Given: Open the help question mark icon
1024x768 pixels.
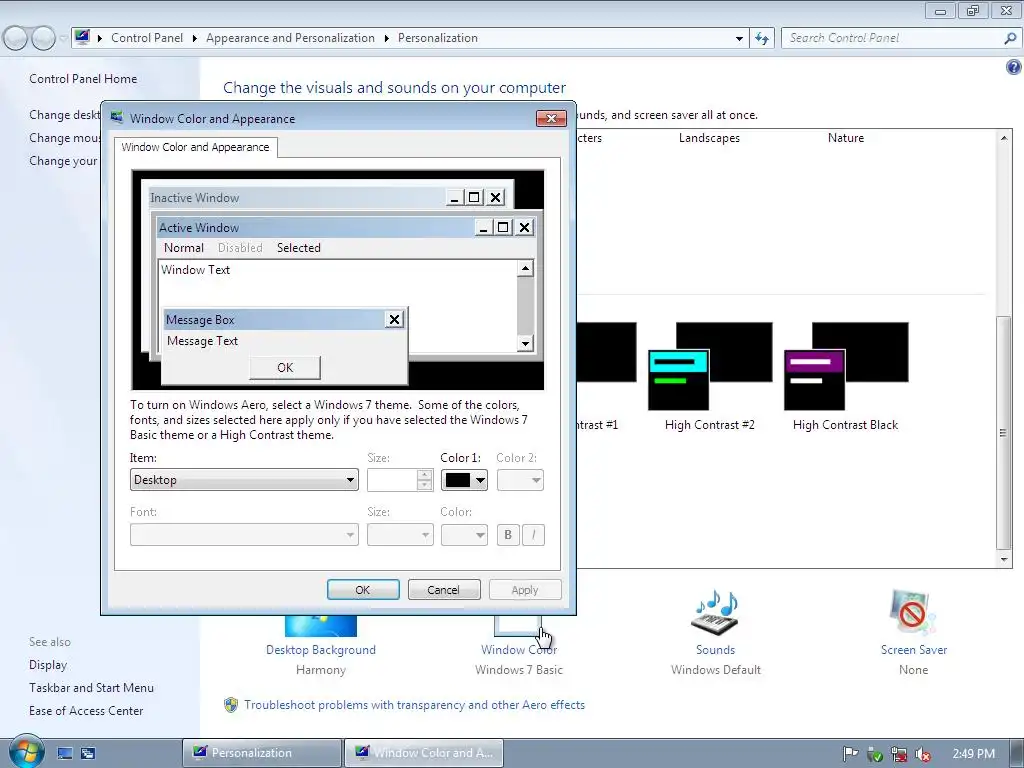Looking at the screenshot, I should tap(1014, 67).
